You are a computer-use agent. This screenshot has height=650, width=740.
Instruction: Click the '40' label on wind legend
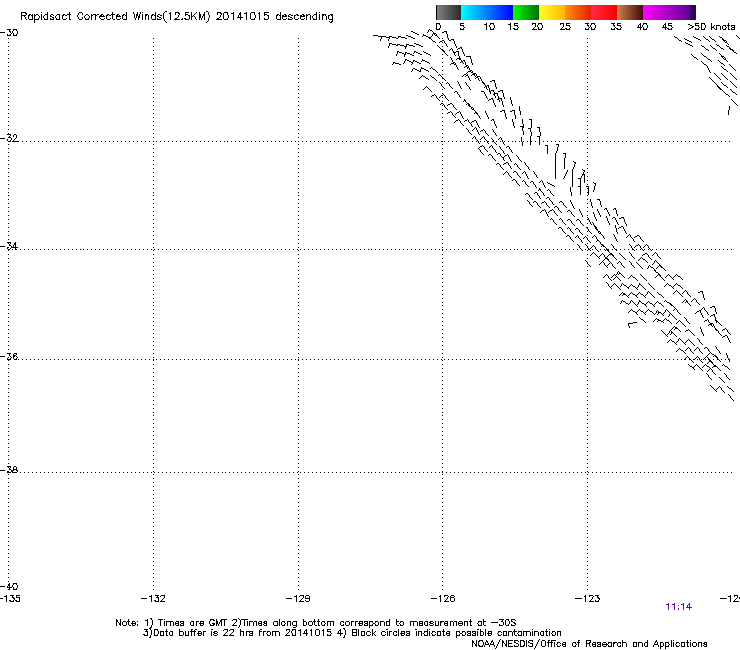(642, 27)
